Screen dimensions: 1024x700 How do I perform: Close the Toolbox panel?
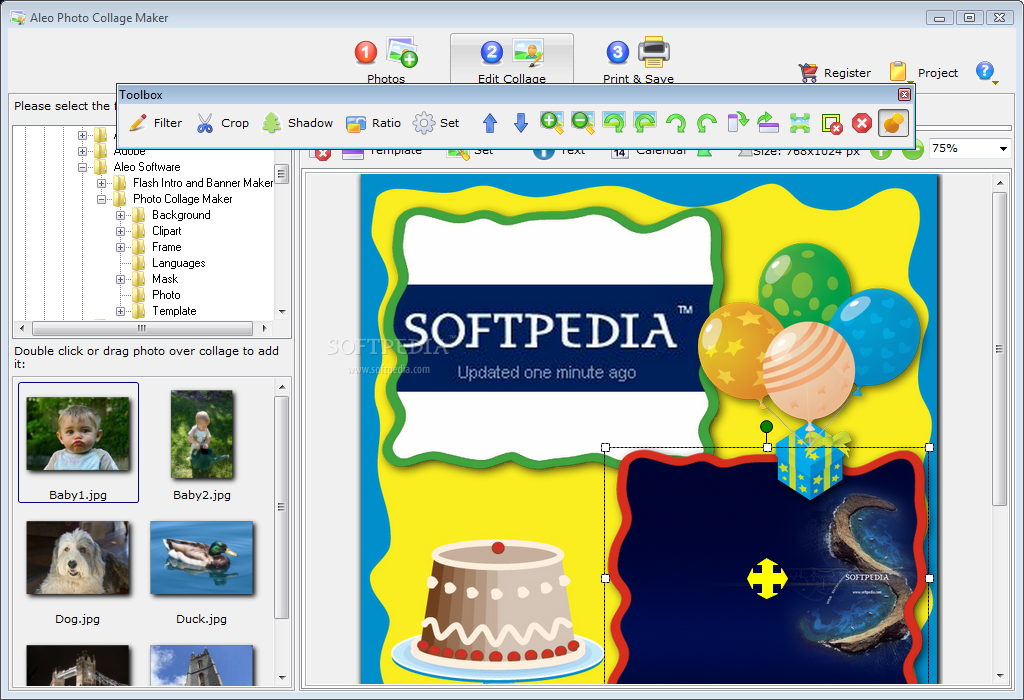point(904,95)
